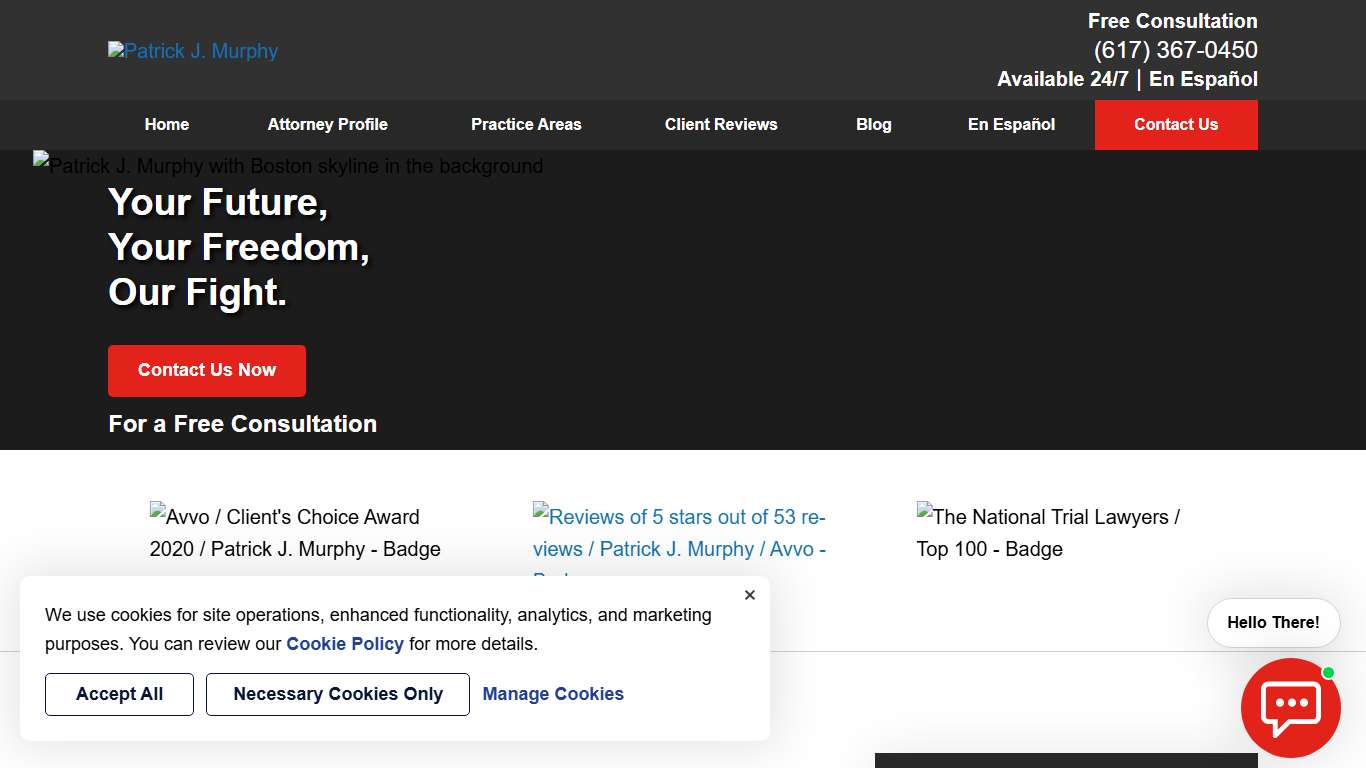Viewport: 1366px width, 768px height.
Task: Open the live chat bubble icon
Action: 1290,707
